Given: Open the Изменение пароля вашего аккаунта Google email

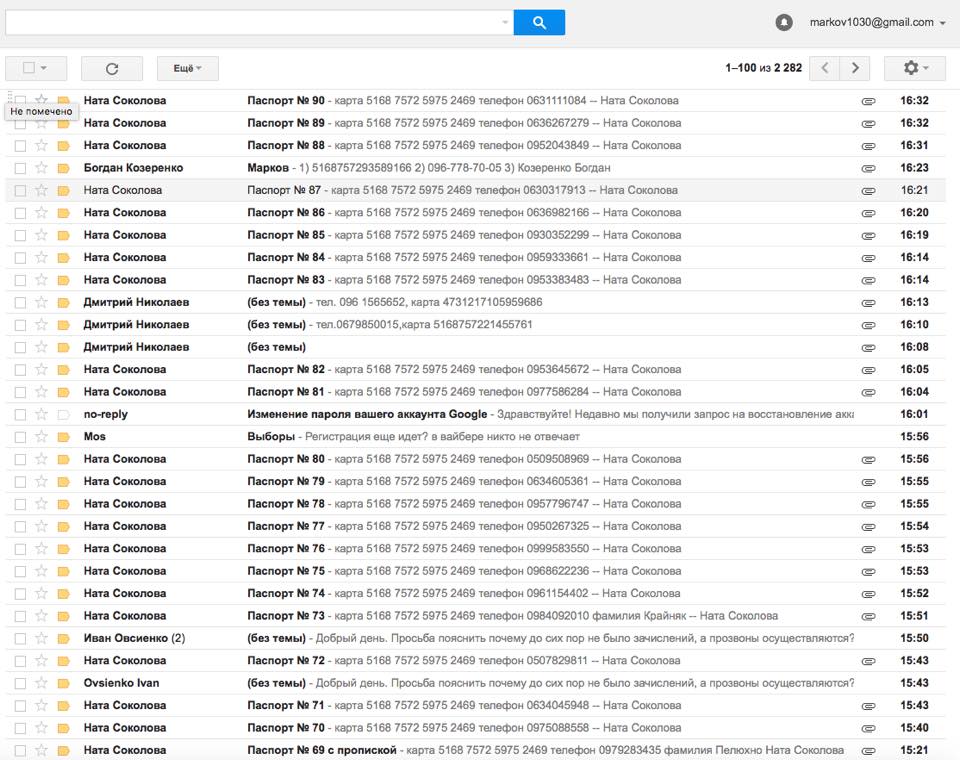Looking at the screenshot, I should 367,414.
